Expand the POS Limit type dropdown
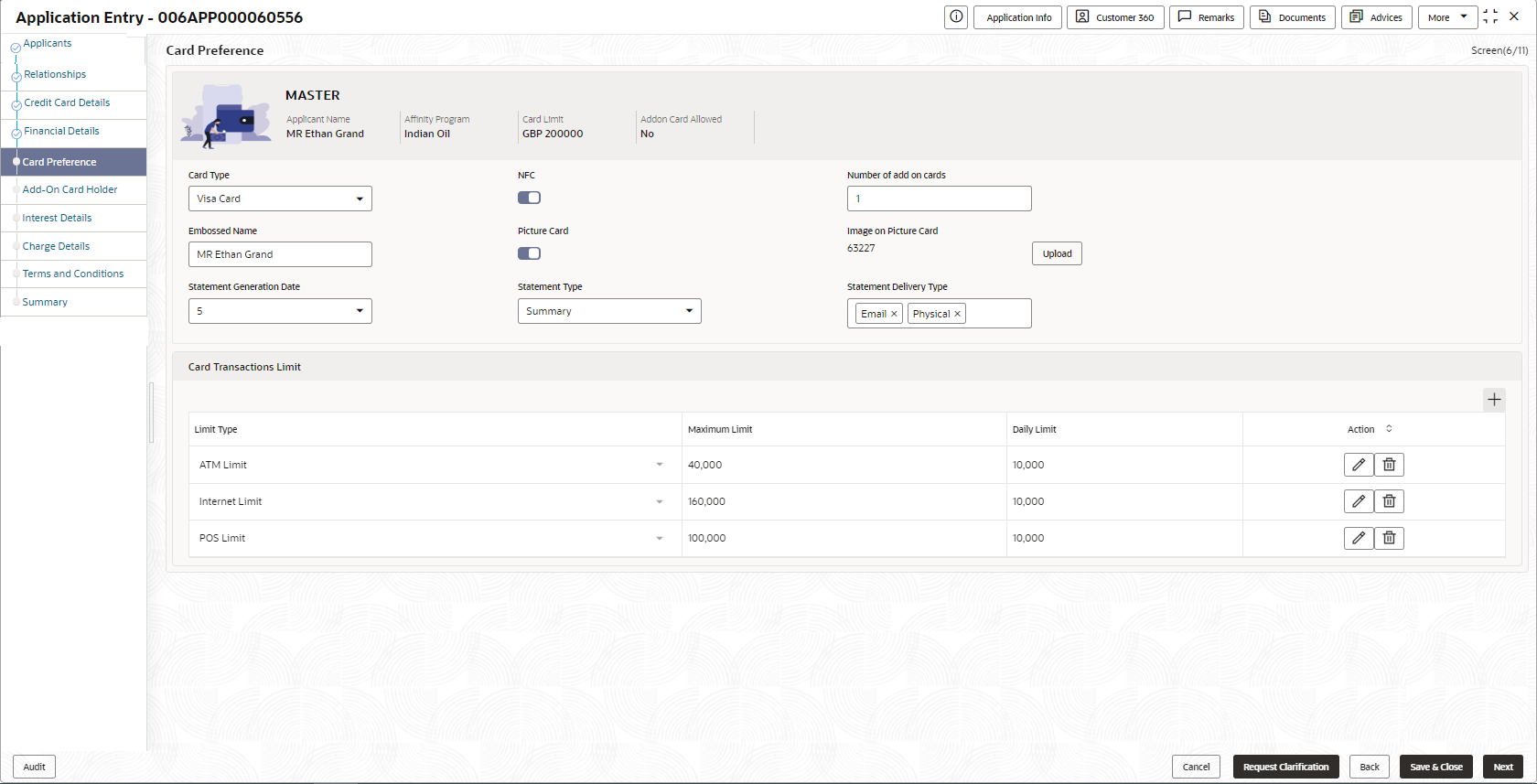Image resolution: width=1537 pixels, height=784 pixels. (660, 538)
